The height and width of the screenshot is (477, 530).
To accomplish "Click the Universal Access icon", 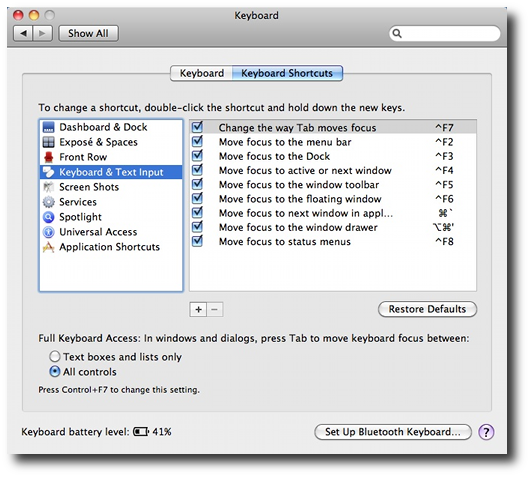I will (48, 232).
